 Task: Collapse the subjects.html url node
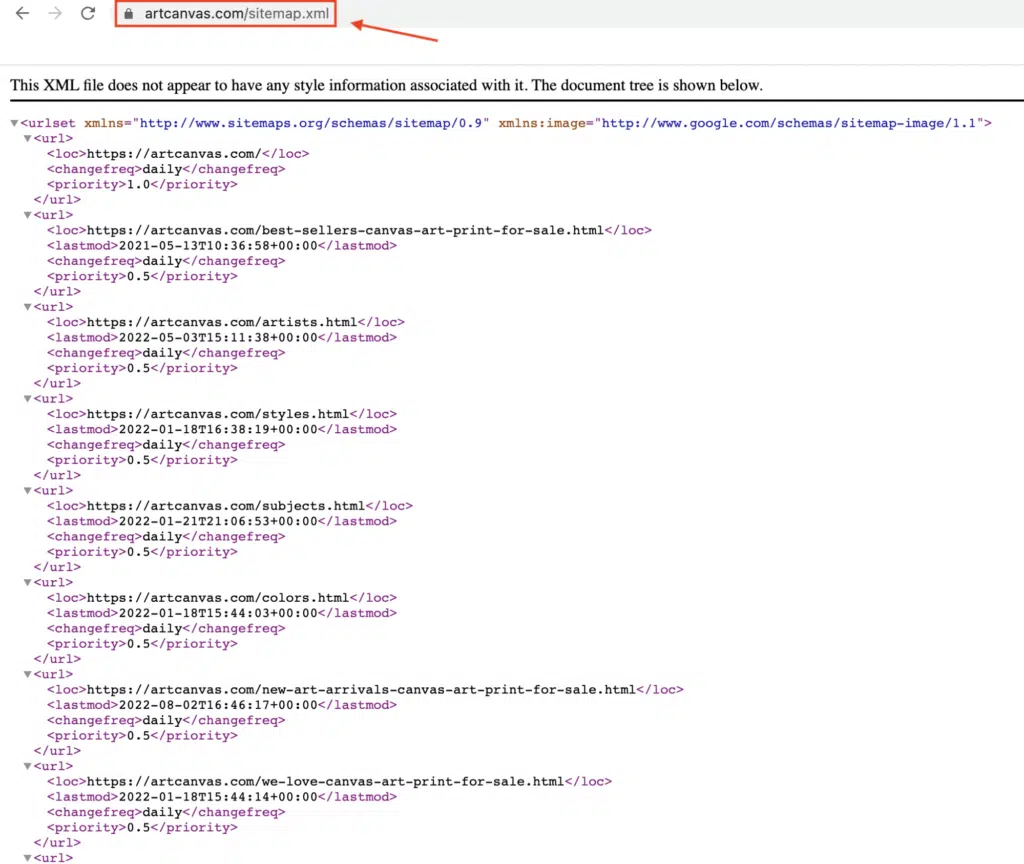[27, 490]
